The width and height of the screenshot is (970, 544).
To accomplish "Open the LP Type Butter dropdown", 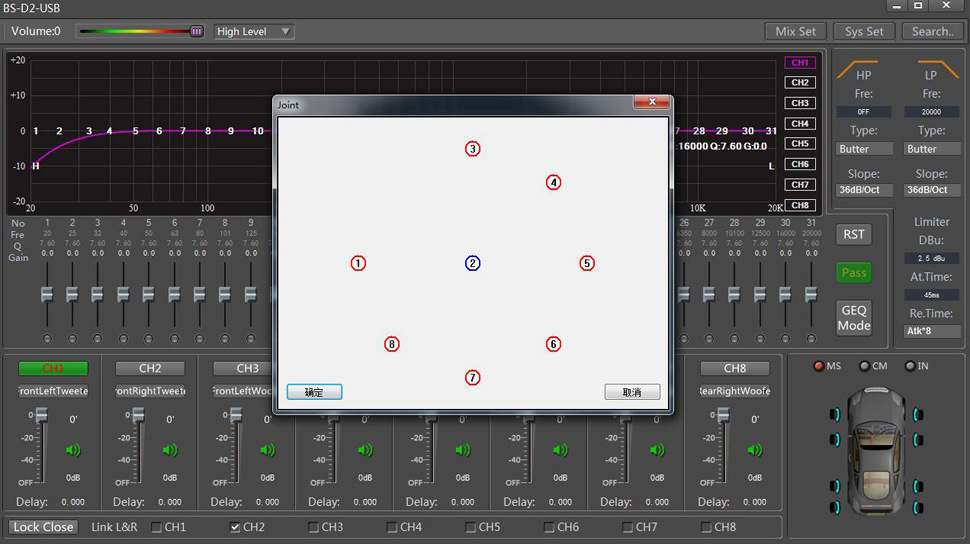I will click(932, 149).
